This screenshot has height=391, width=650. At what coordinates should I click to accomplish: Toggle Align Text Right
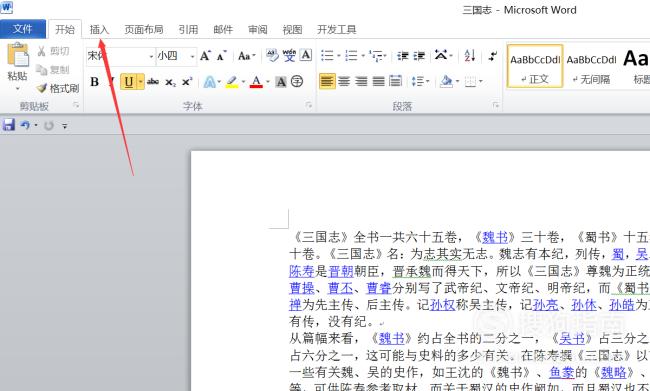point(361,82)
